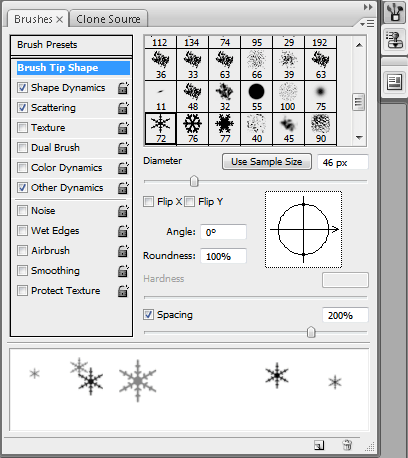Choose the hard round 55 brush

pos(257,97)
